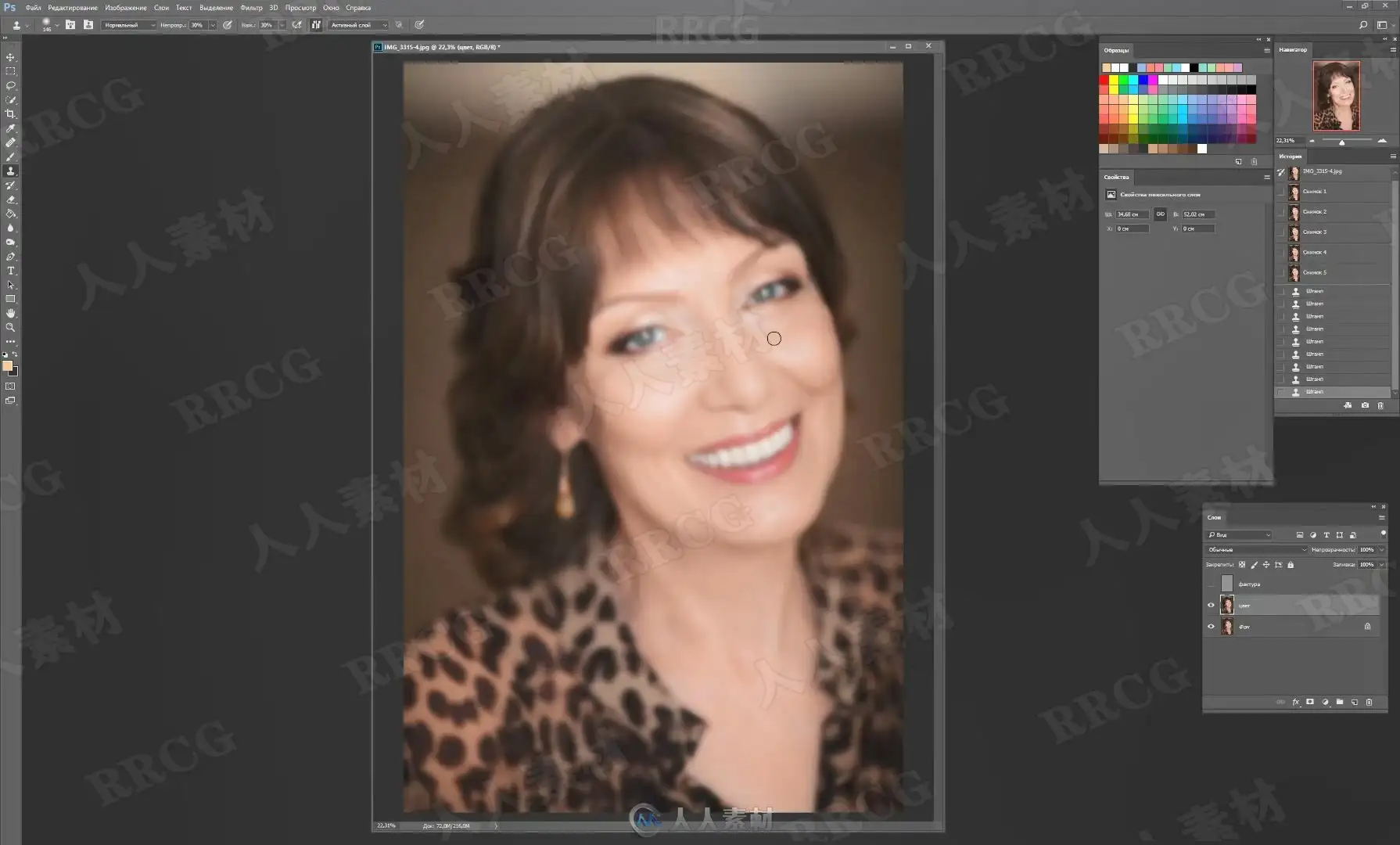Open the 'Файл' menu
1400x845 pixels.
click(33, 8)
